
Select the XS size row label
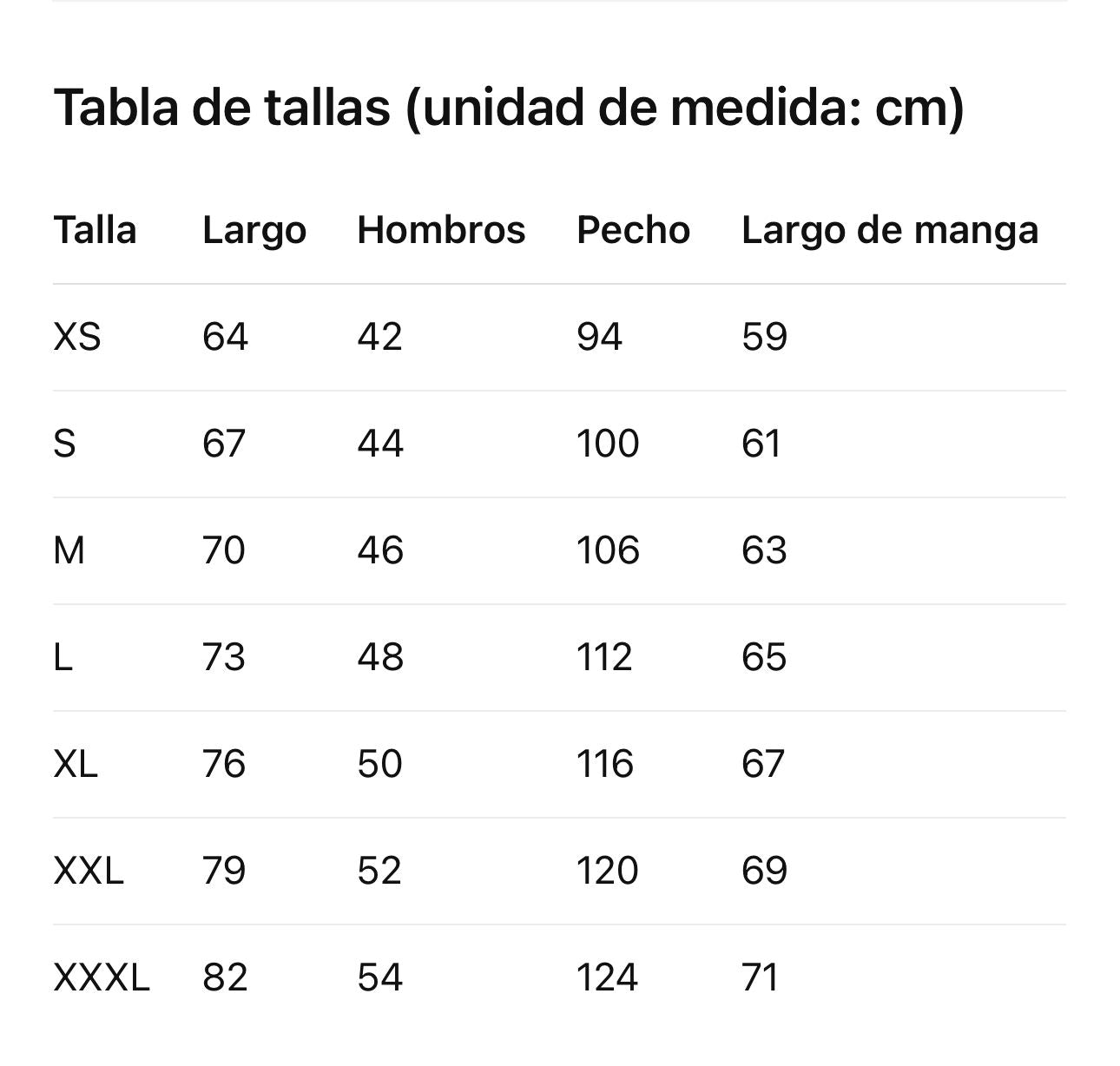[x=77, y=337]
